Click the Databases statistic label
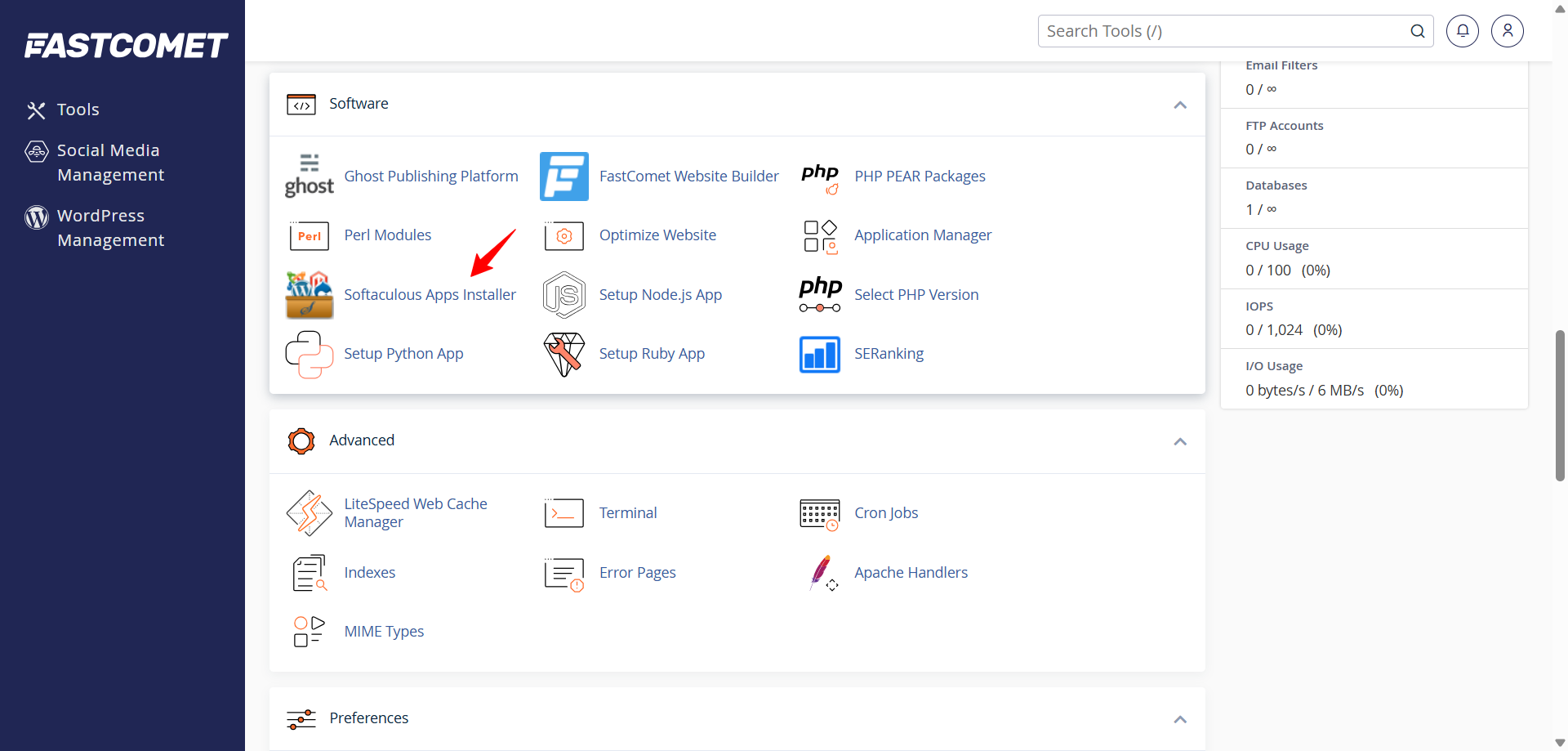This screenshot has height=751, width=1568. (1276, 186)
